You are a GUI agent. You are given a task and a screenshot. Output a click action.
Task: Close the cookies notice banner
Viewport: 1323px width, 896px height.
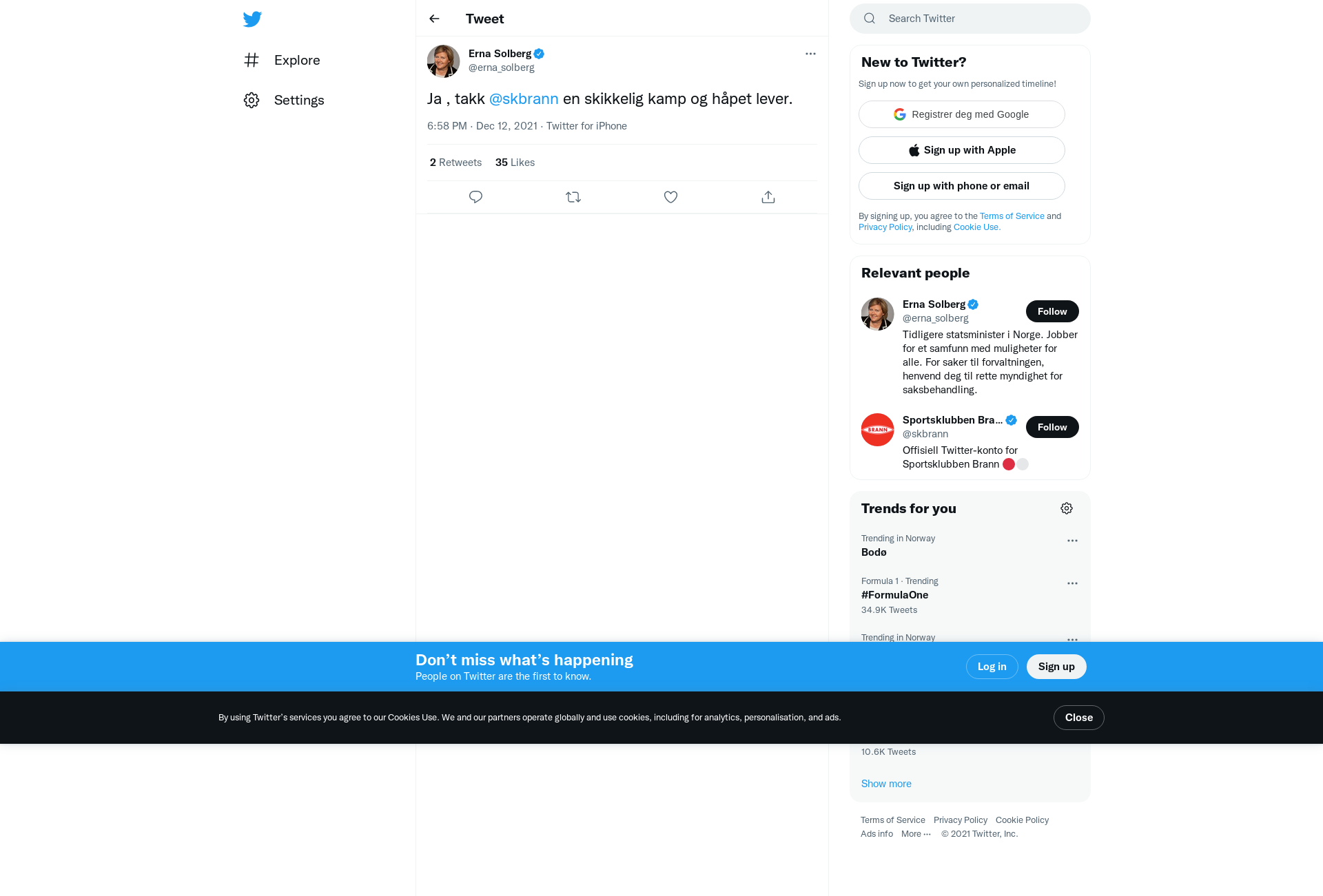click(x=1079, y=718)
